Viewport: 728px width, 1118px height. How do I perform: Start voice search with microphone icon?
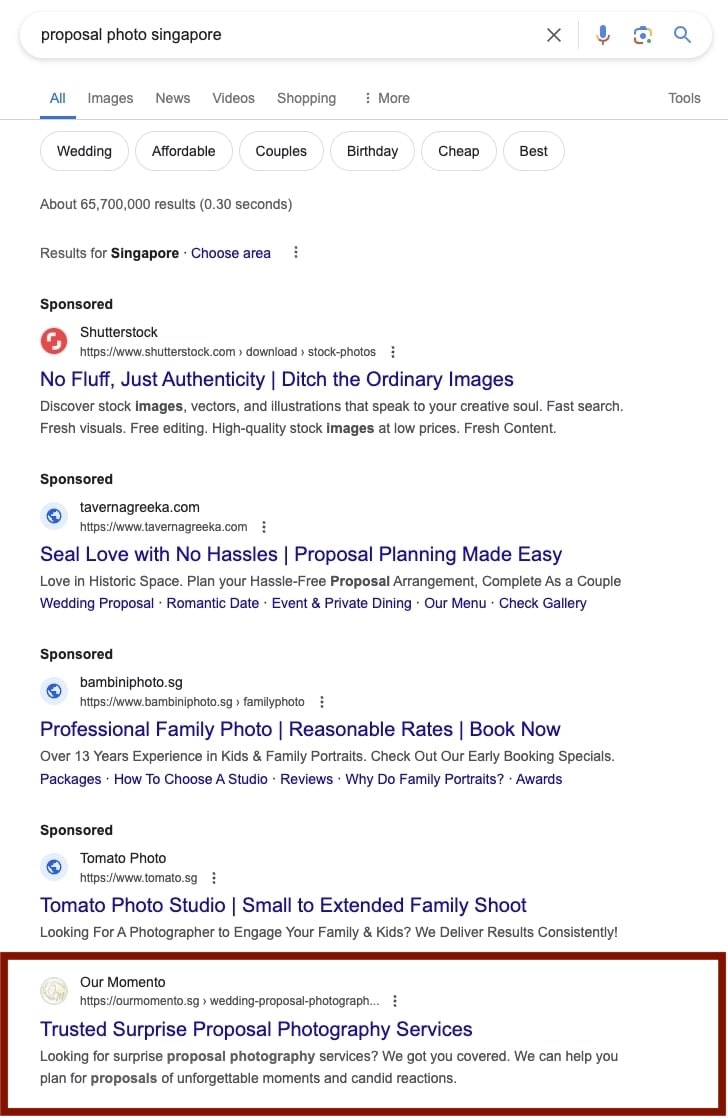tap(603, 34)
